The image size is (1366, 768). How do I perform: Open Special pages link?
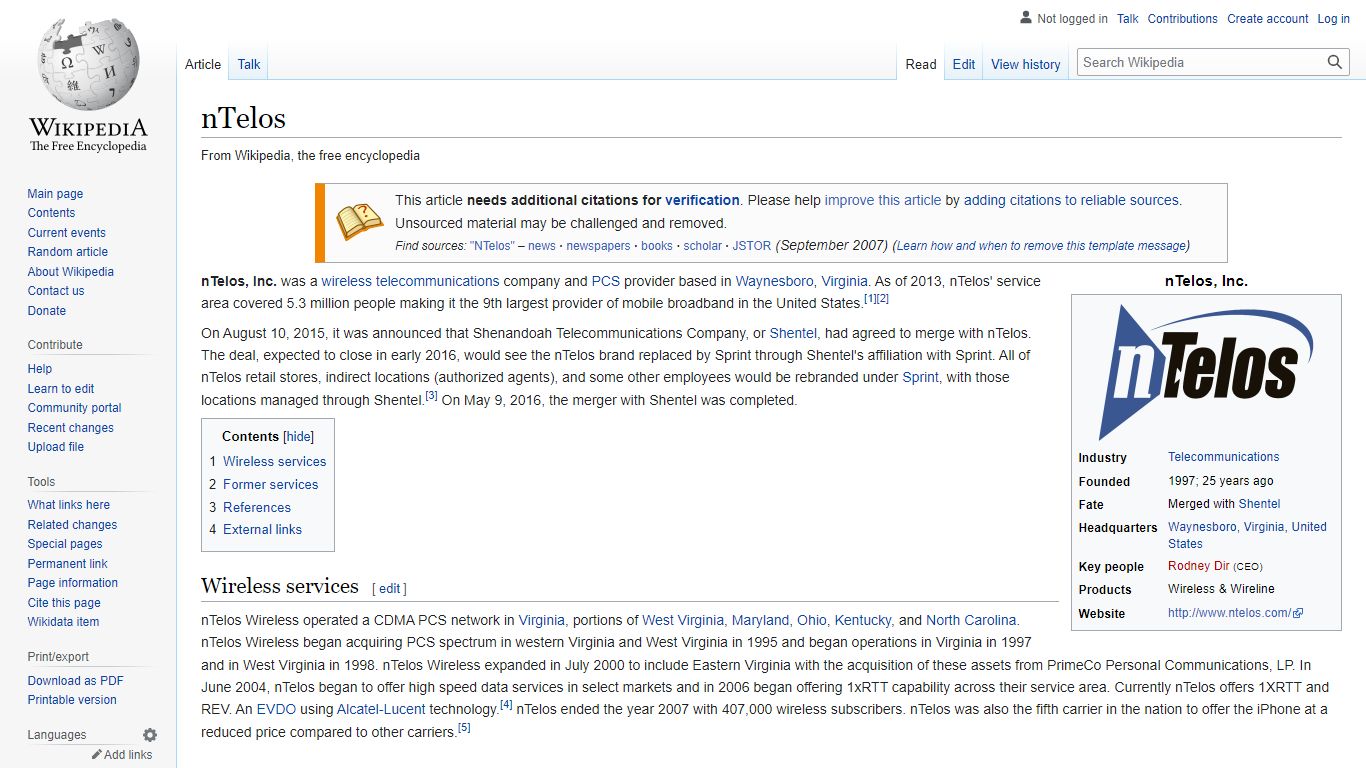click(x=65, y=544)
